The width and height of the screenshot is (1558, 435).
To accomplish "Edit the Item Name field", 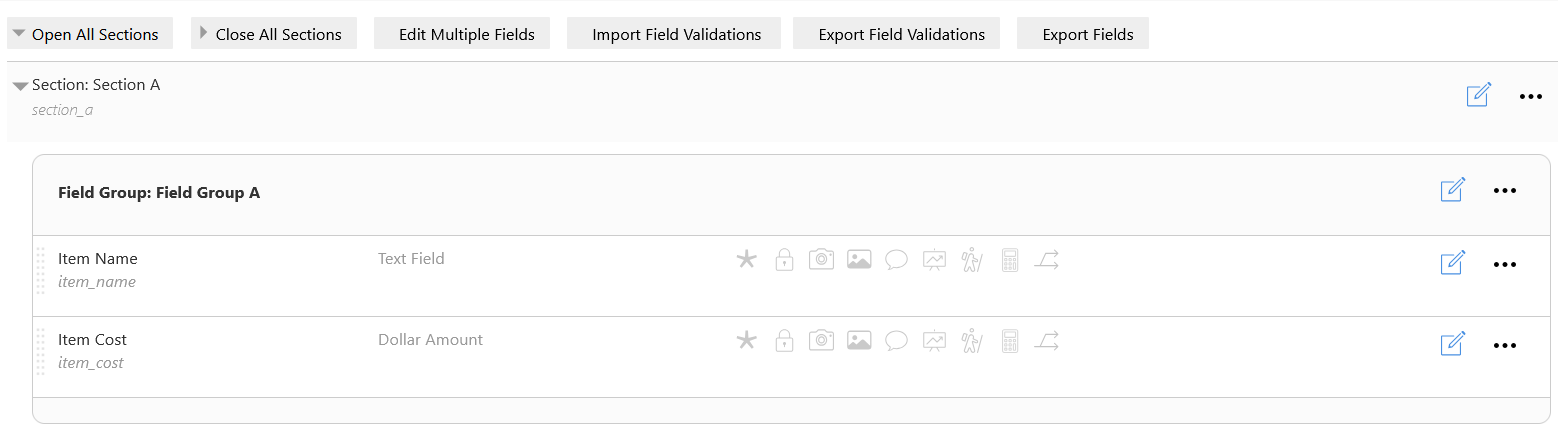I will coord(1453,263).
